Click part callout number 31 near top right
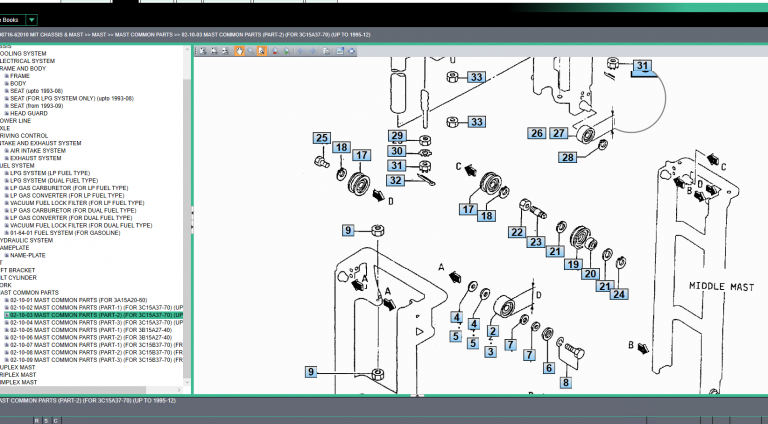This screenshot has height=424, width=768. pyautogui.click(x=642, y=67)
